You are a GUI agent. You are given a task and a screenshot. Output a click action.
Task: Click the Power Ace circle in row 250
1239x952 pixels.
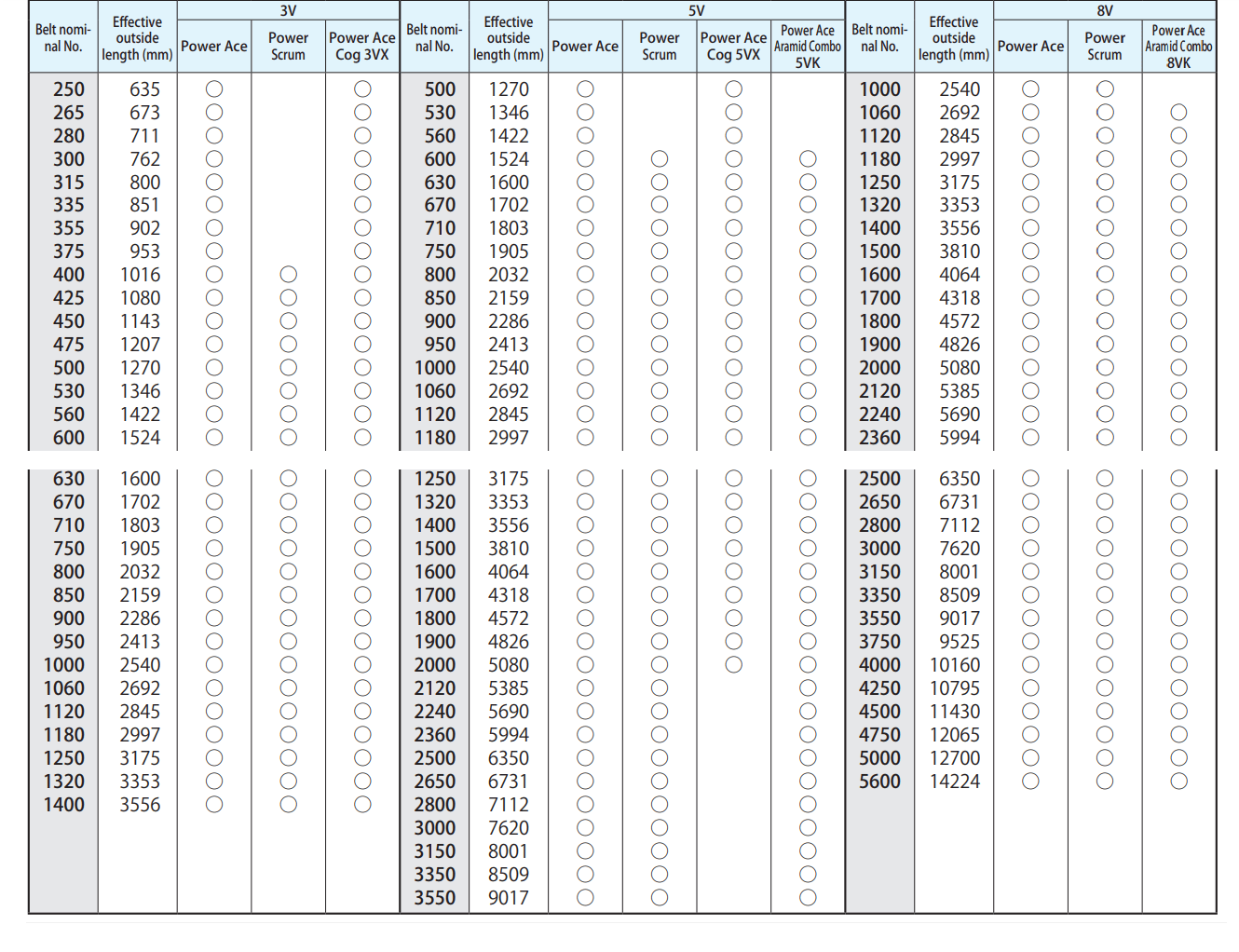(214, 89)
